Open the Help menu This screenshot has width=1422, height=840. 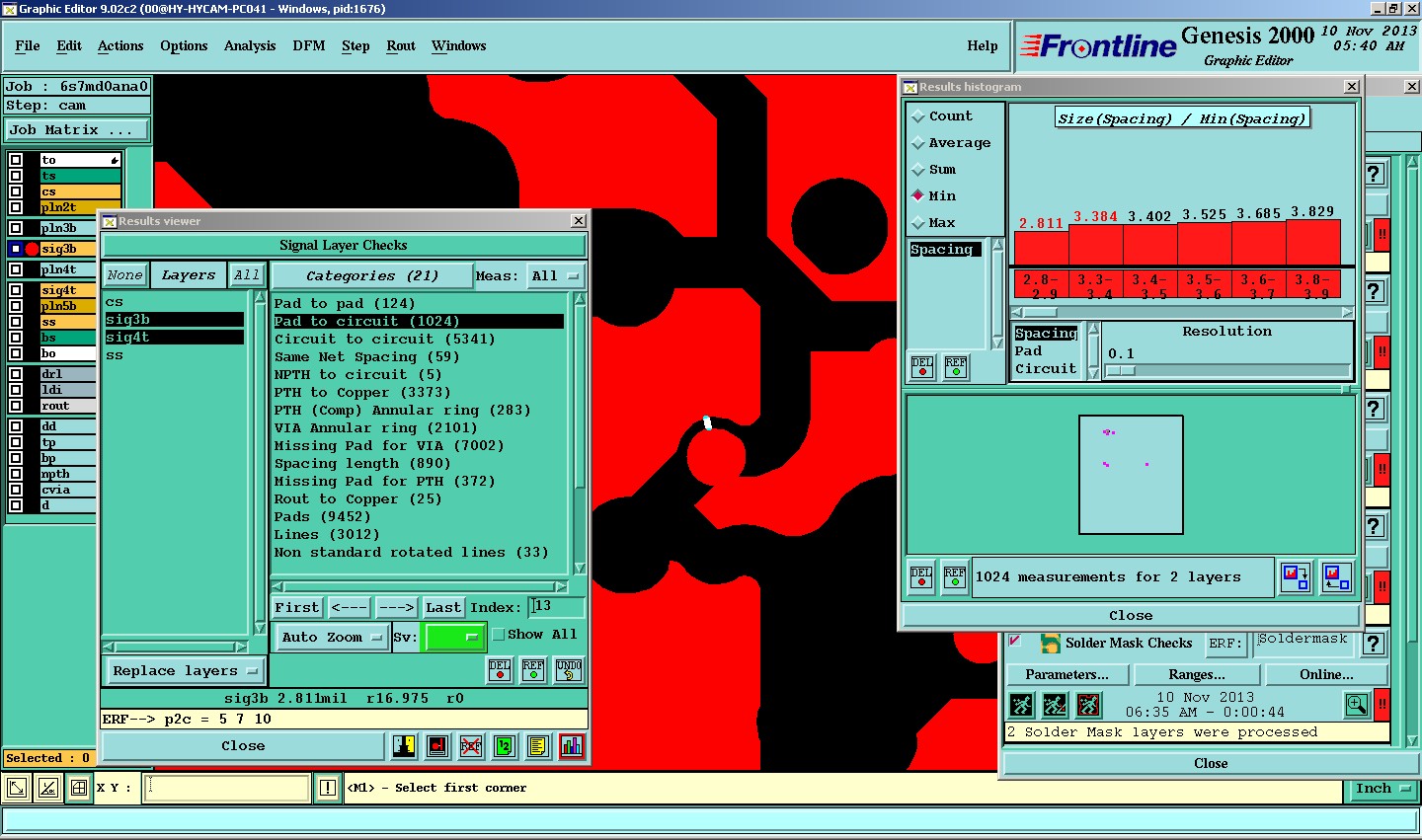(983, 45)
